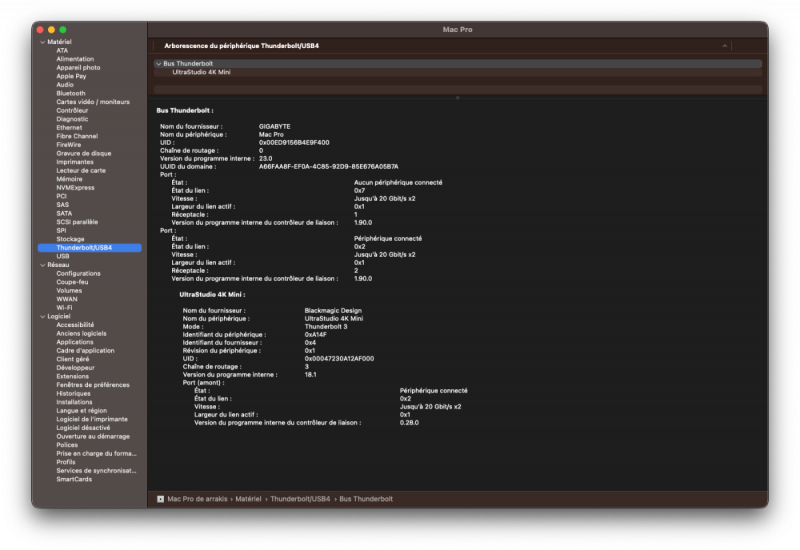Image resolution: width=800 pixels, height=550 pixels.
Task: Click the pane divider handle dot
Action: coord(458,98)
